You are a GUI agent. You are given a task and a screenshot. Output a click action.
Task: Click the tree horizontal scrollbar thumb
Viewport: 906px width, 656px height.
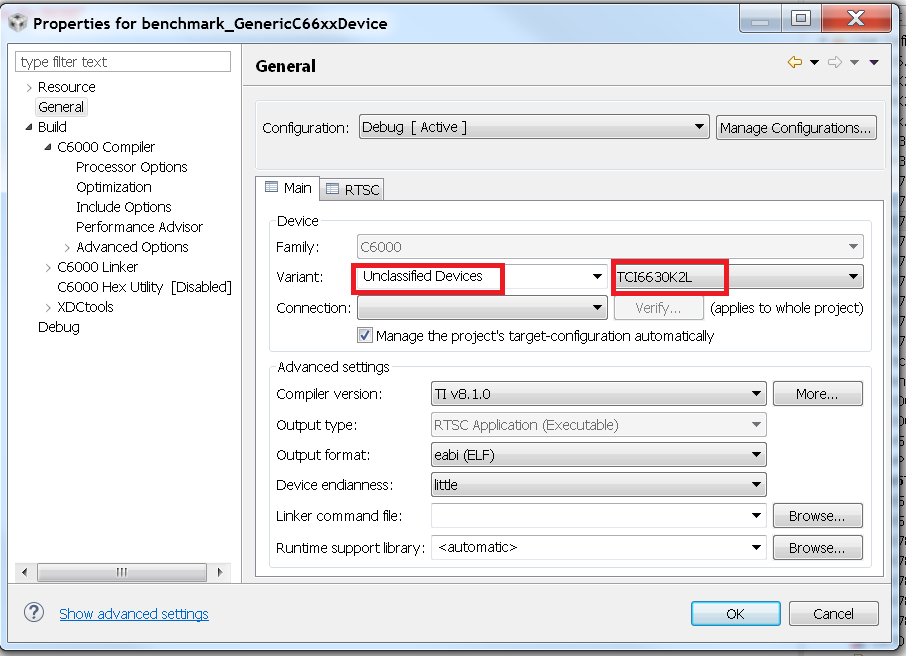[122, 572]
